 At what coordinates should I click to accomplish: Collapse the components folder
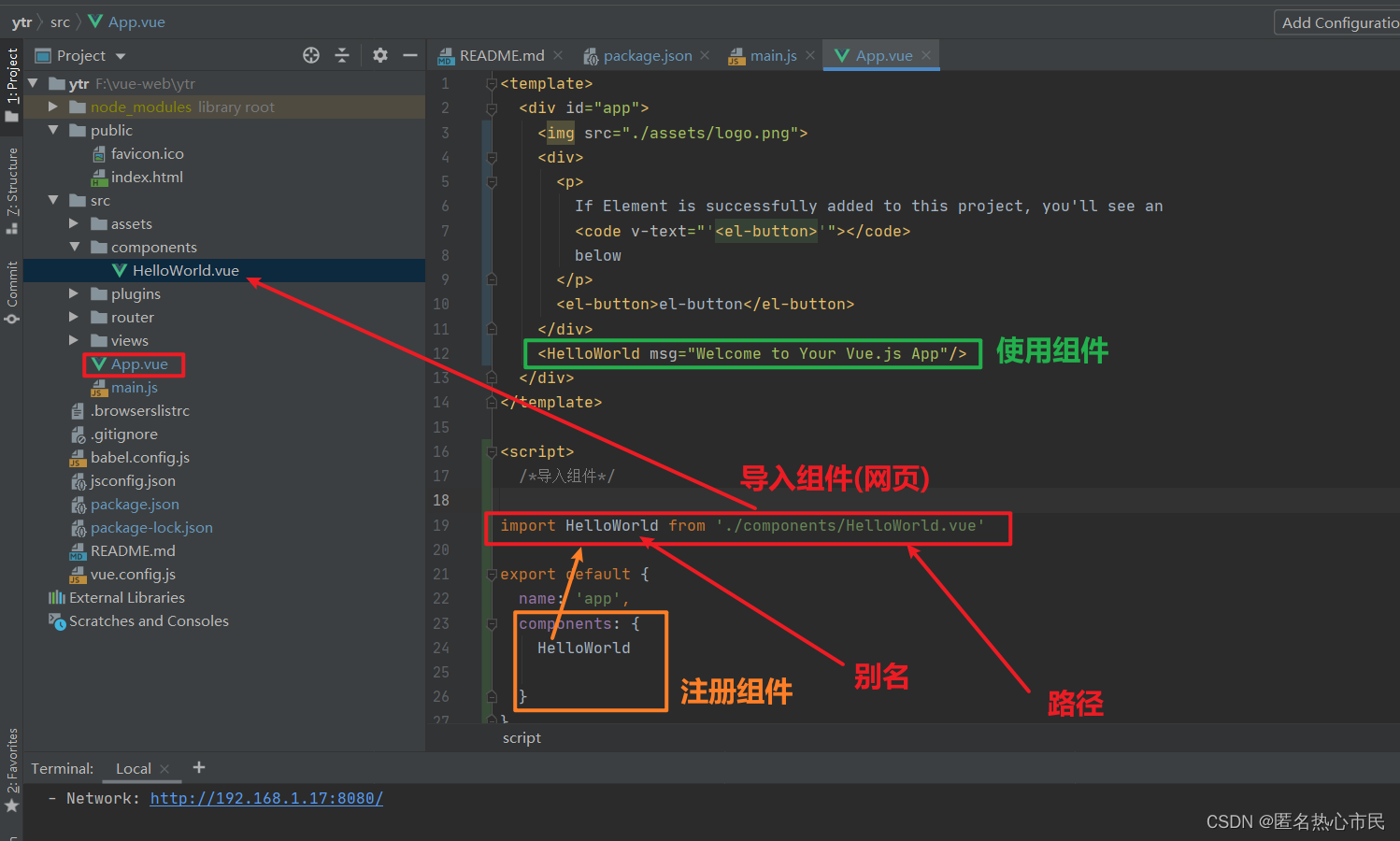tap(75, 248)
